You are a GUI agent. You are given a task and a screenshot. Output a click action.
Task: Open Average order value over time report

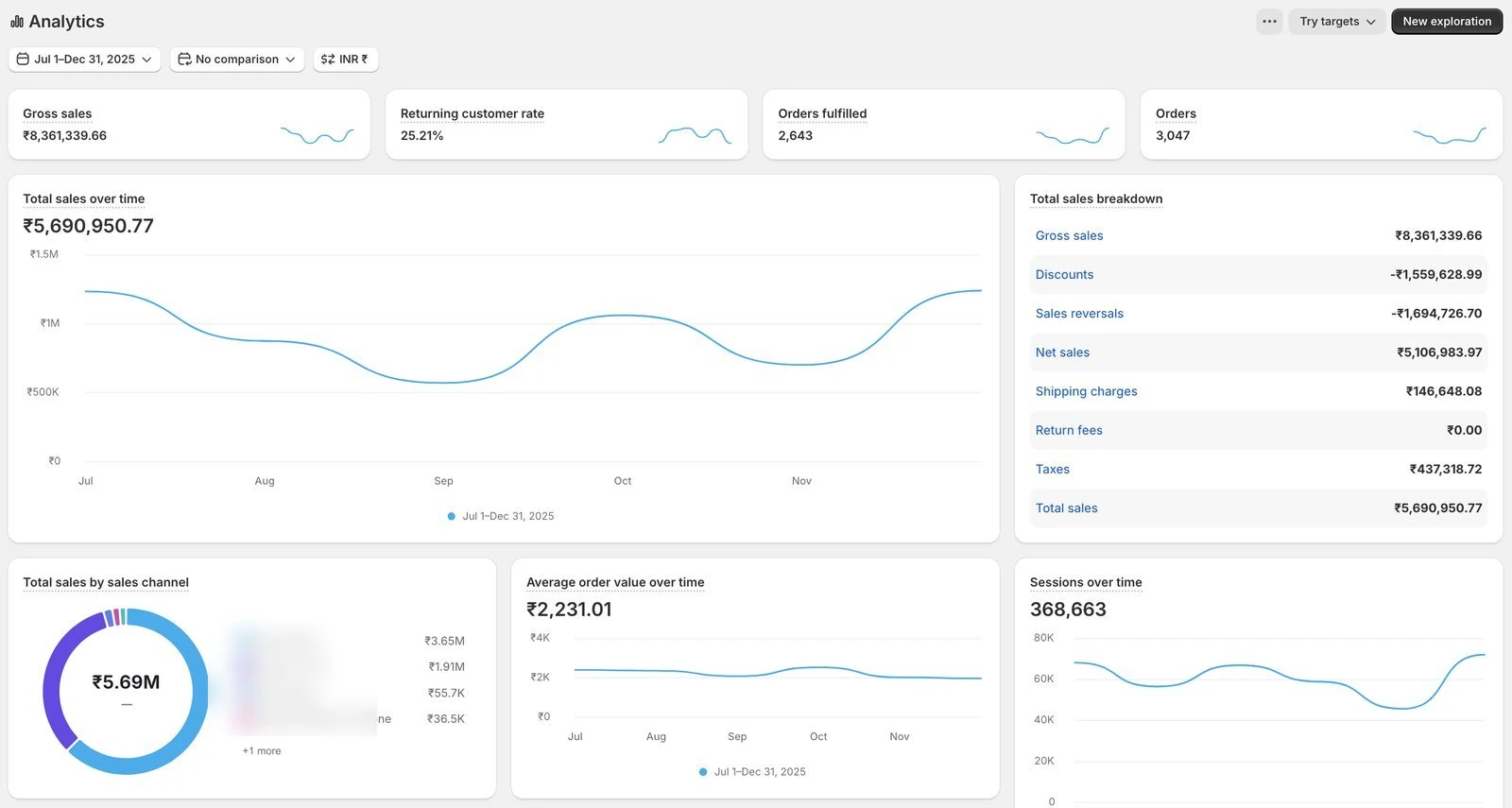coord(615,582)
